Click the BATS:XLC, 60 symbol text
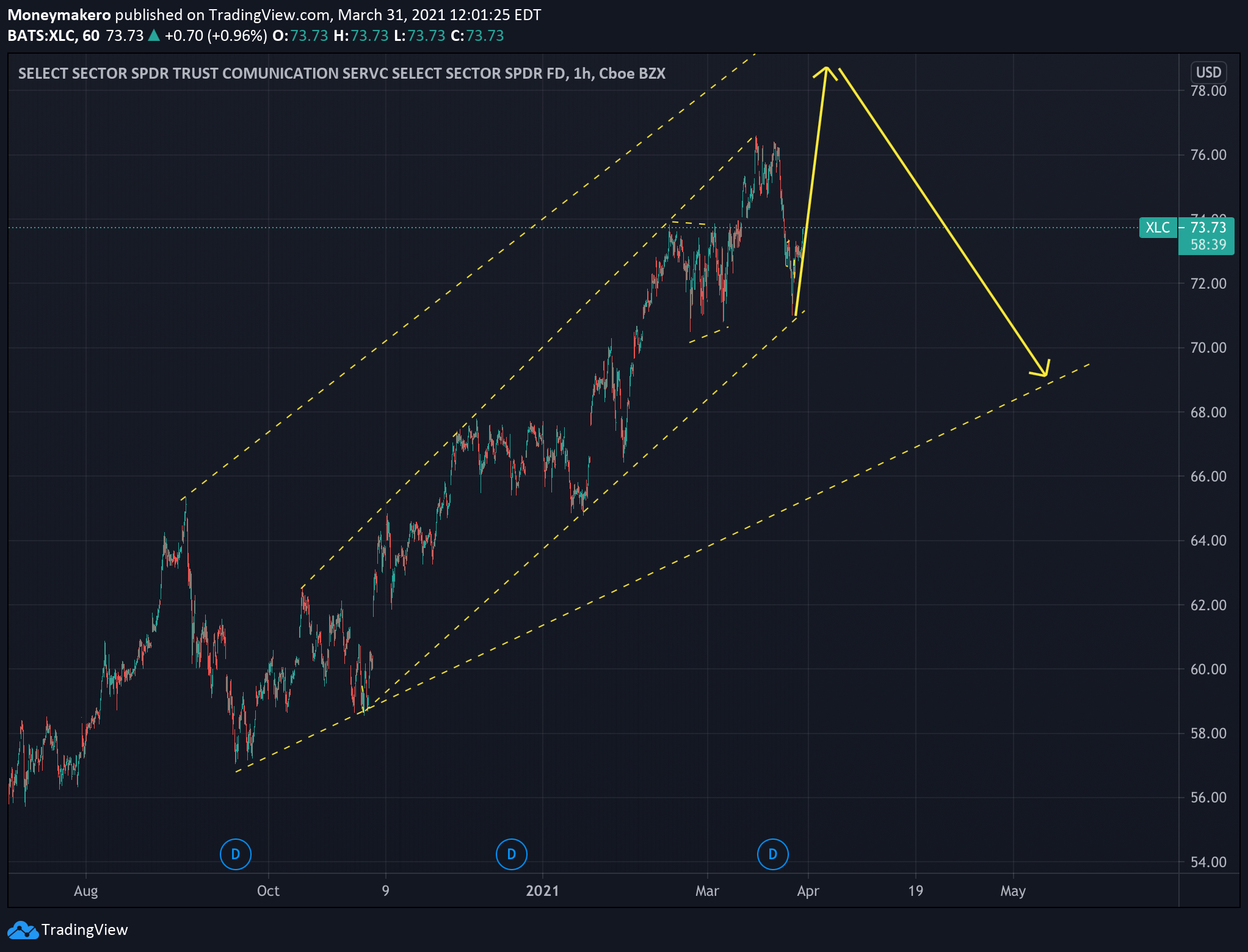 coord(54,36)
